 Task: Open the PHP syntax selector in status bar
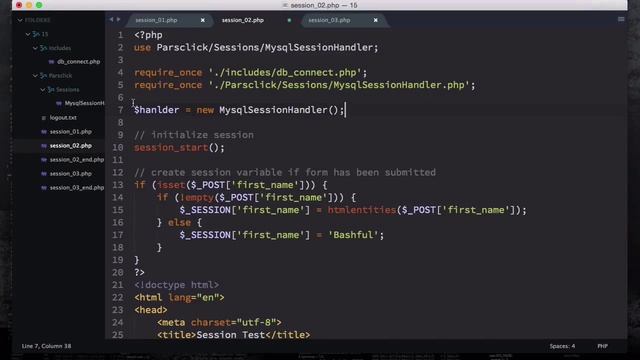[x=602, y=346]
